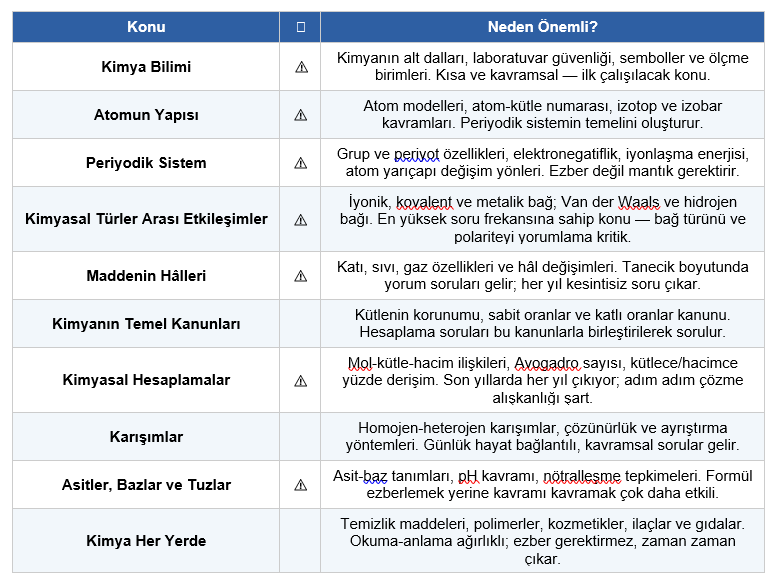Click the square symbol in the header row
775x579 pixels.
coord(301,27)
